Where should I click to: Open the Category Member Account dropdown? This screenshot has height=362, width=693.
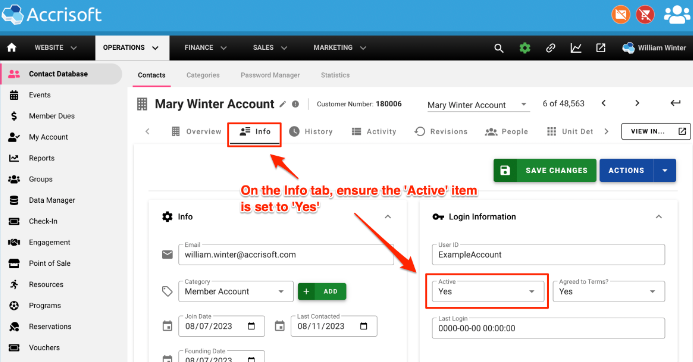point(236,291)
